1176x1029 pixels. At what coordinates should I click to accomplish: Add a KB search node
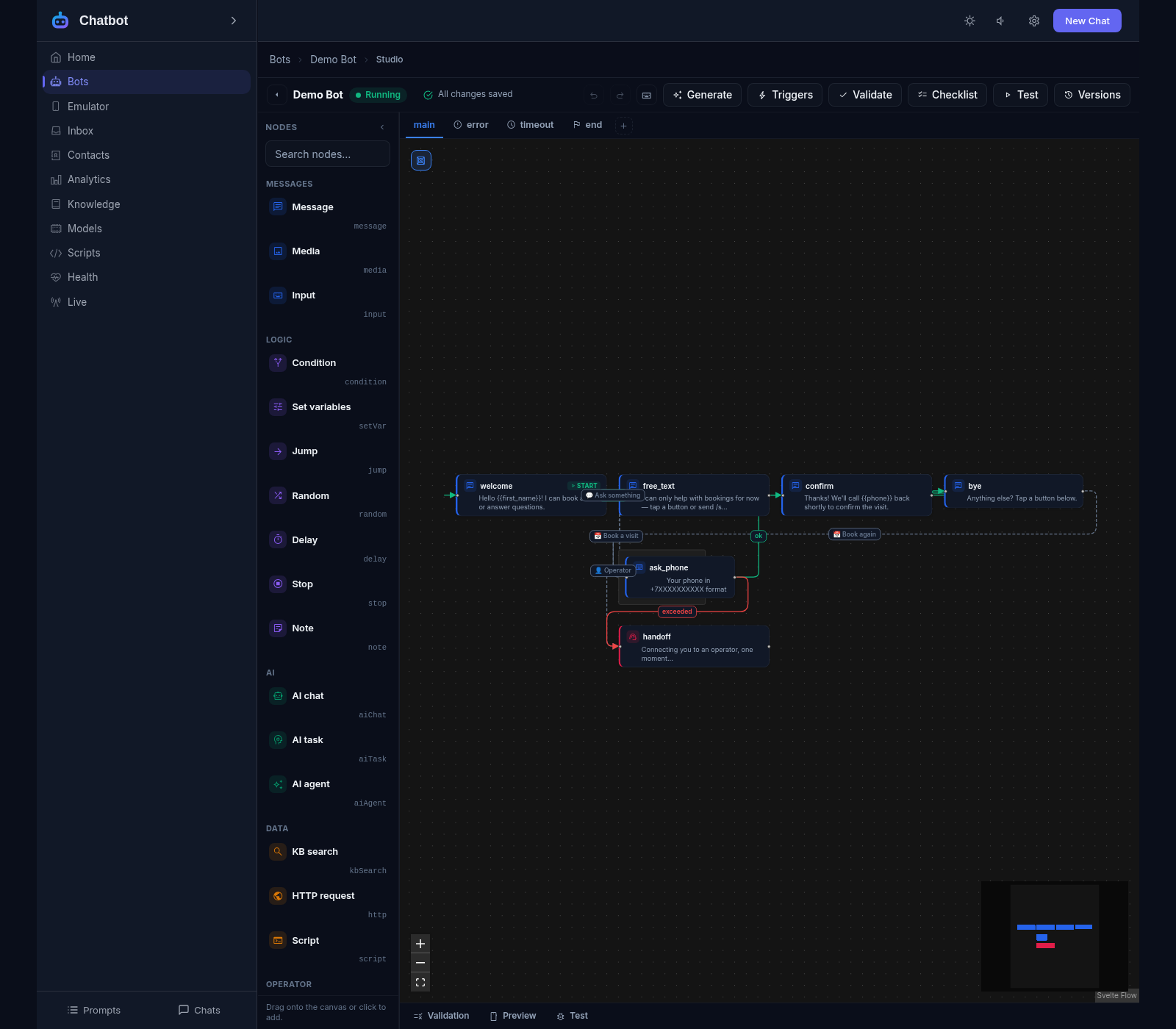pos(328,860)
